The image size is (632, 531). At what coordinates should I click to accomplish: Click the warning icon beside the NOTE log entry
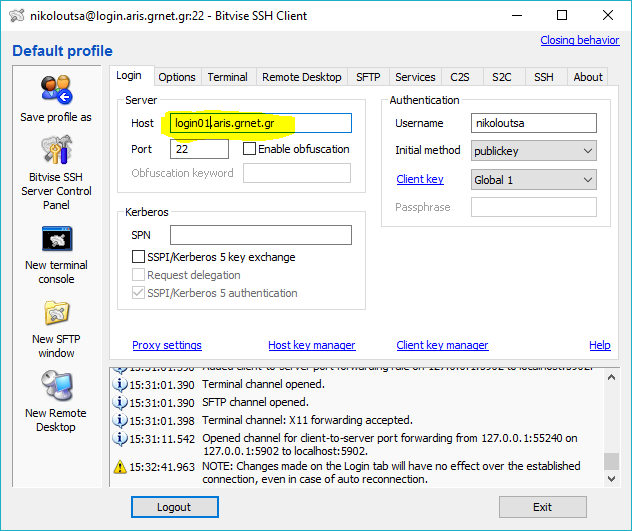[121, 466]
